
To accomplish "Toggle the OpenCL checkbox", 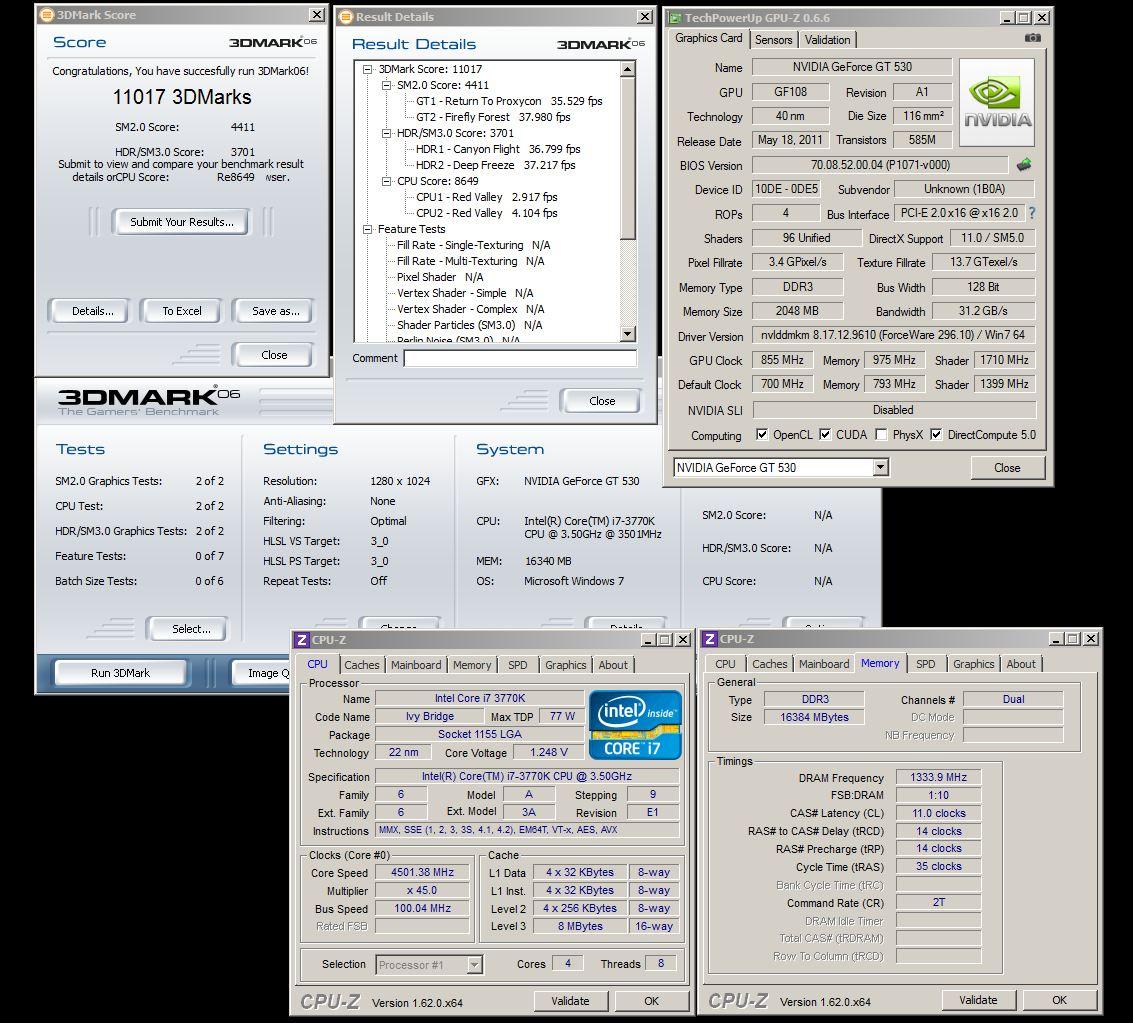I will pyautogui.click(x=762, y=434).
